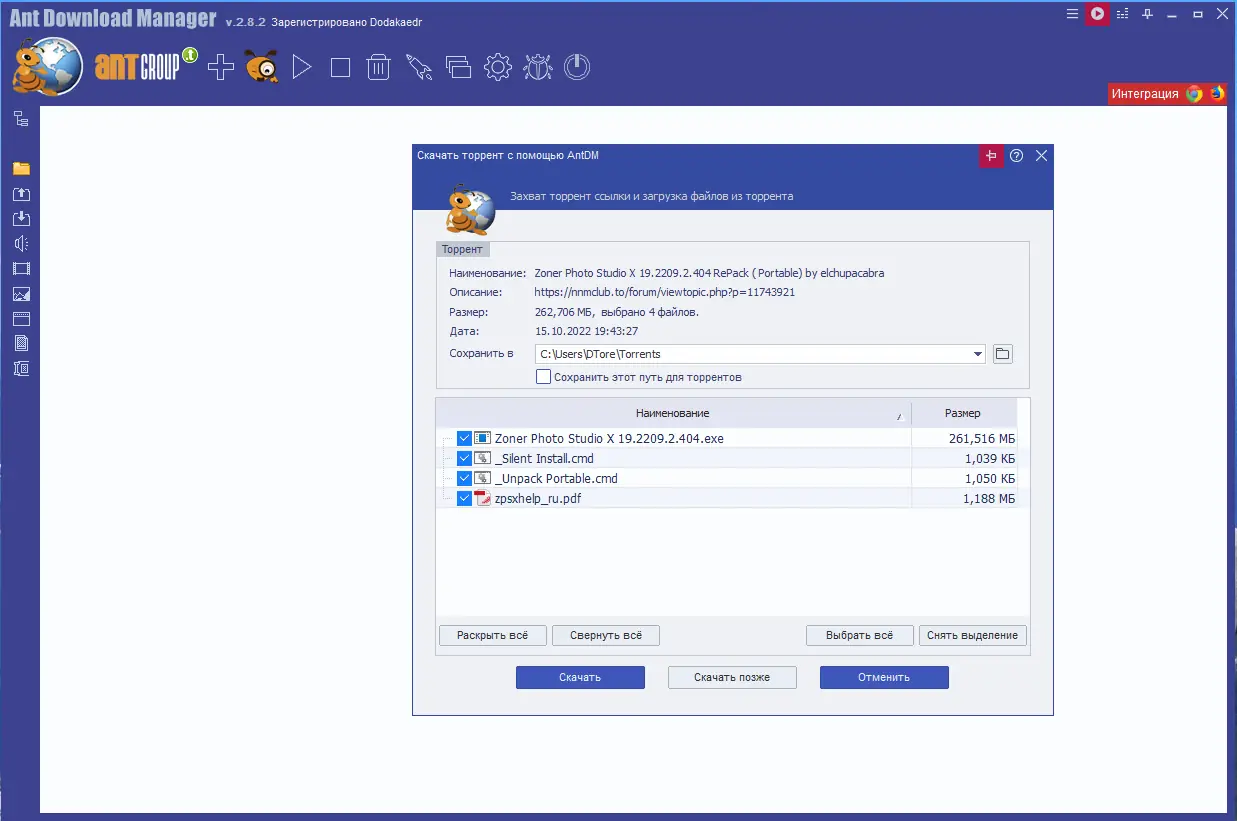Start downloads with the play triangle icon

(302, 67)
